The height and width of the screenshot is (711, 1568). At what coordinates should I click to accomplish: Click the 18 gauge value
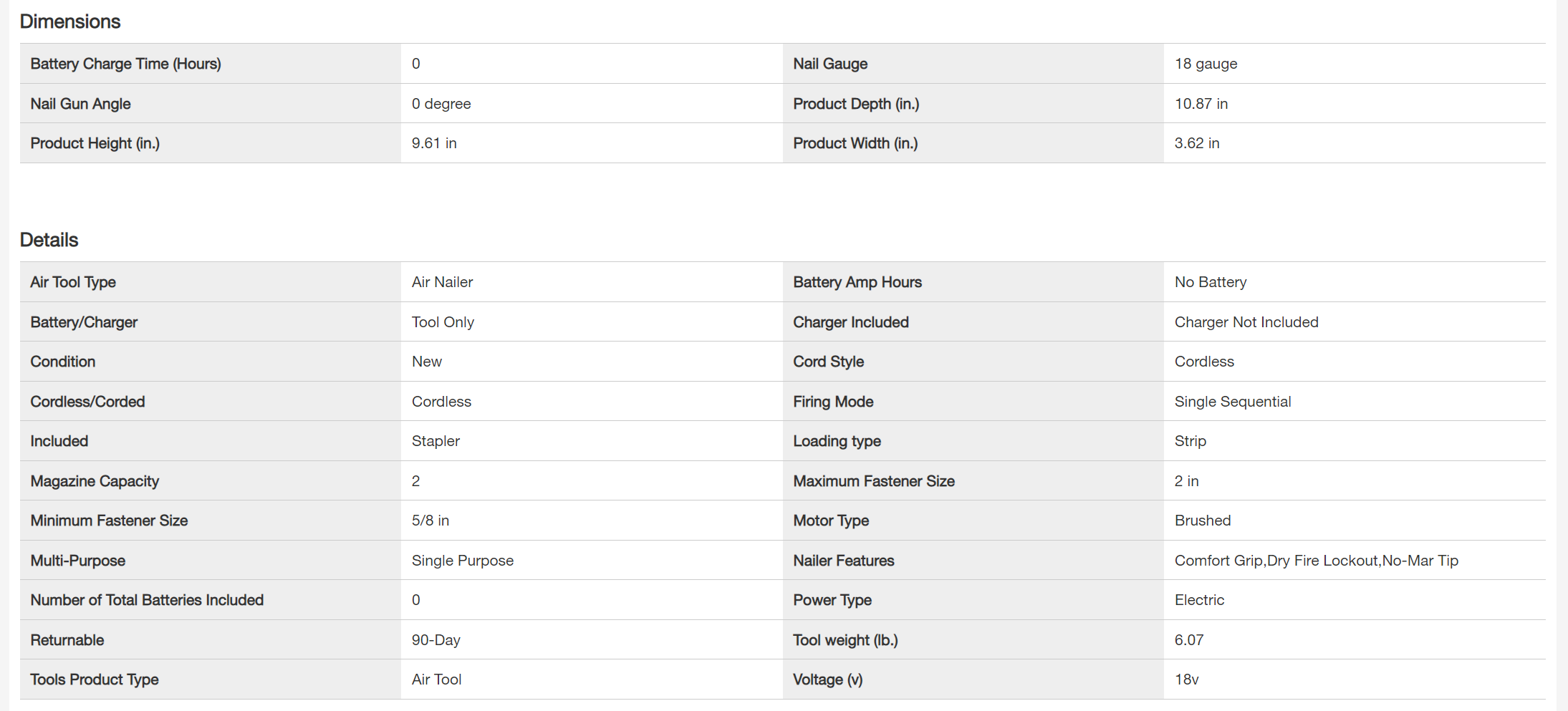click(x=1206, y=64)
